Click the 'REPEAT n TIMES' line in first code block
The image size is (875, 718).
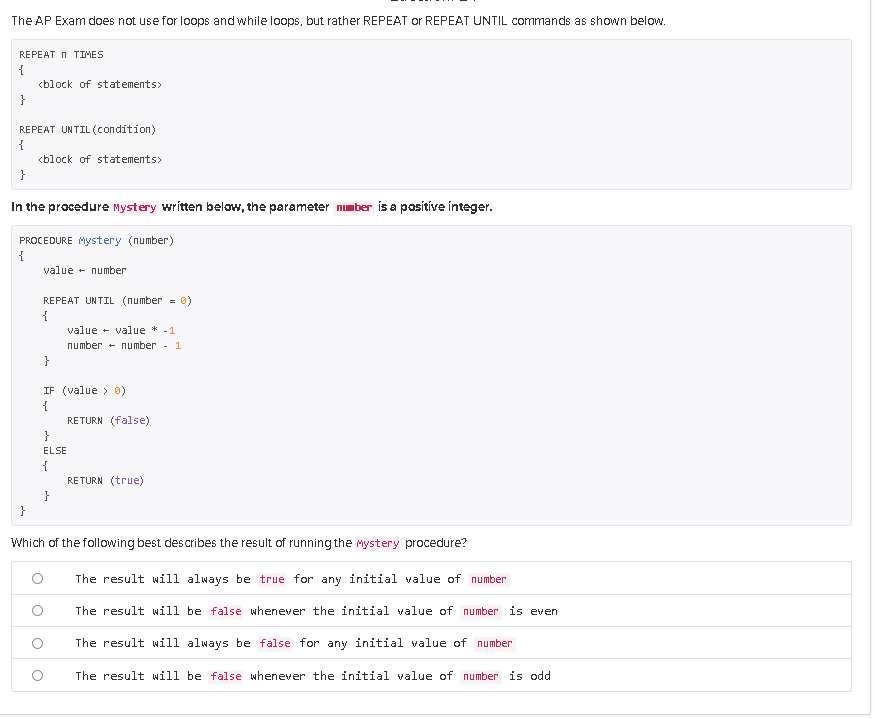(x=61, y=55)
